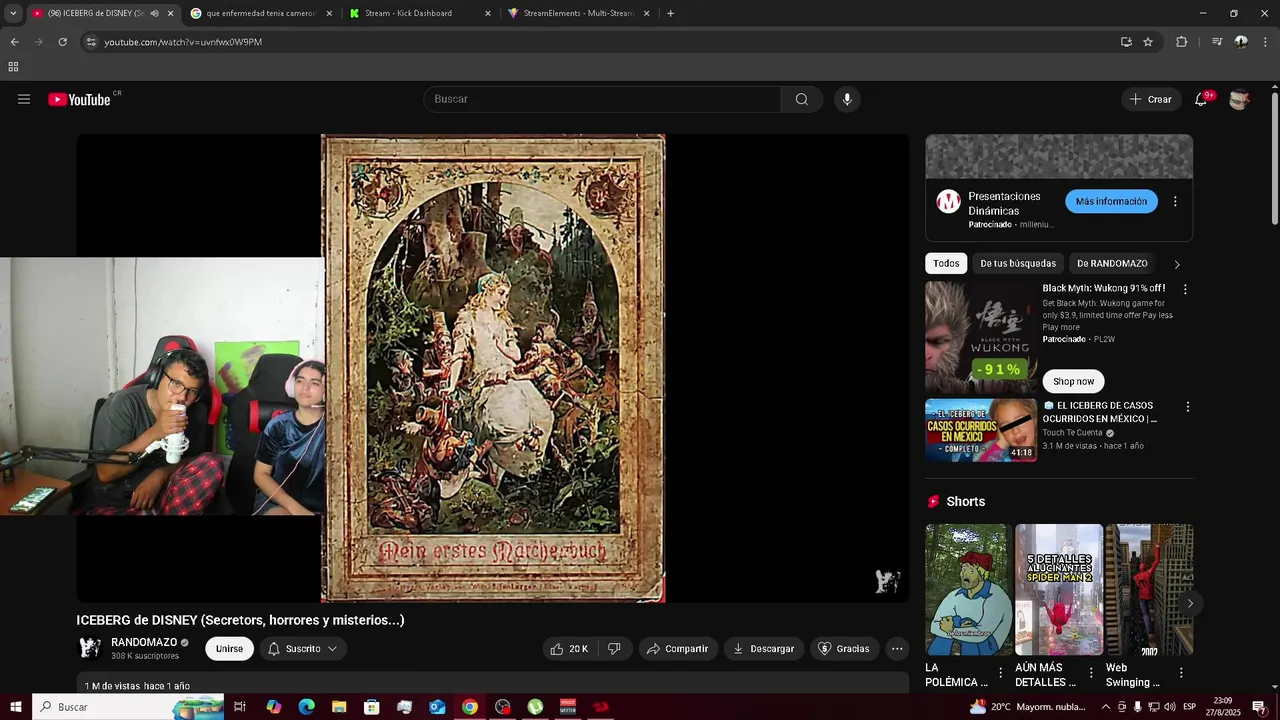
Task: Open YouTube notifications bell
Action: [1201, 99]
